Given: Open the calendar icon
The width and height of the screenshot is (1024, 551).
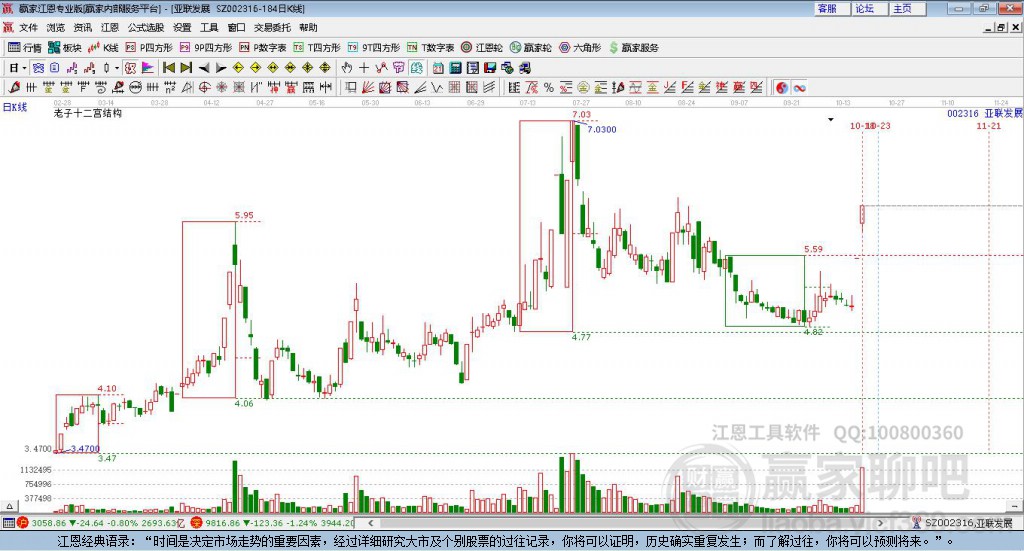Looking at the screenshot, I should click(438, 68).
